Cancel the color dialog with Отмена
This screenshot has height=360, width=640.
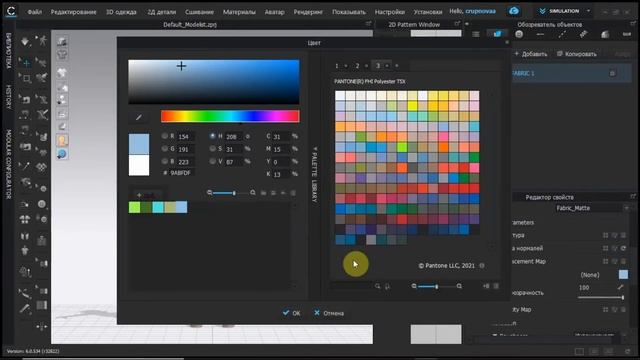click(329, 313)
